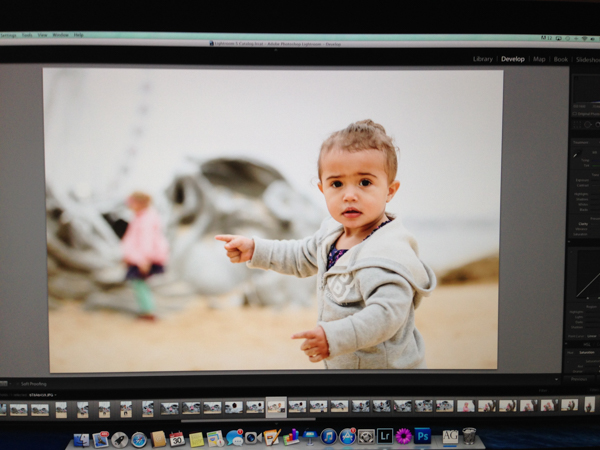
Task: Switch to the Library module
Action: [483, 59]
